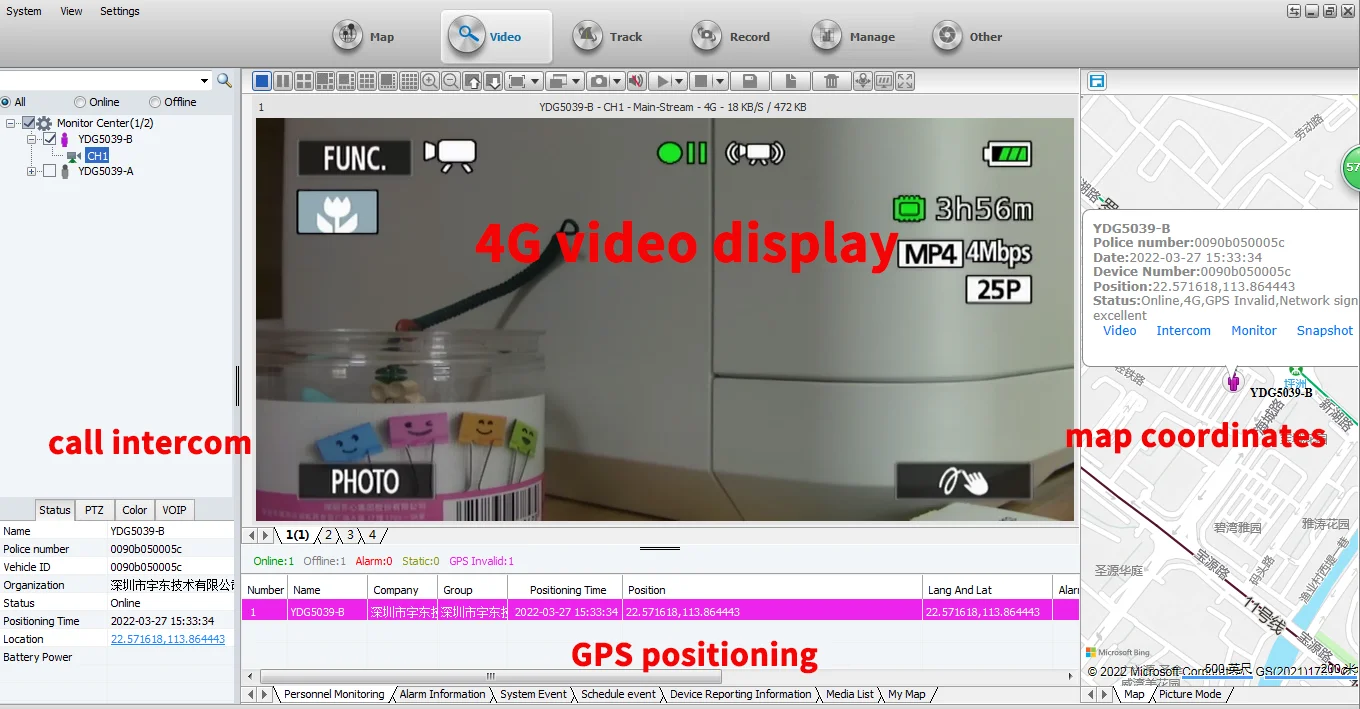Choose the nine-window grid layout
1360x709 pixels.
coord(367,81)
